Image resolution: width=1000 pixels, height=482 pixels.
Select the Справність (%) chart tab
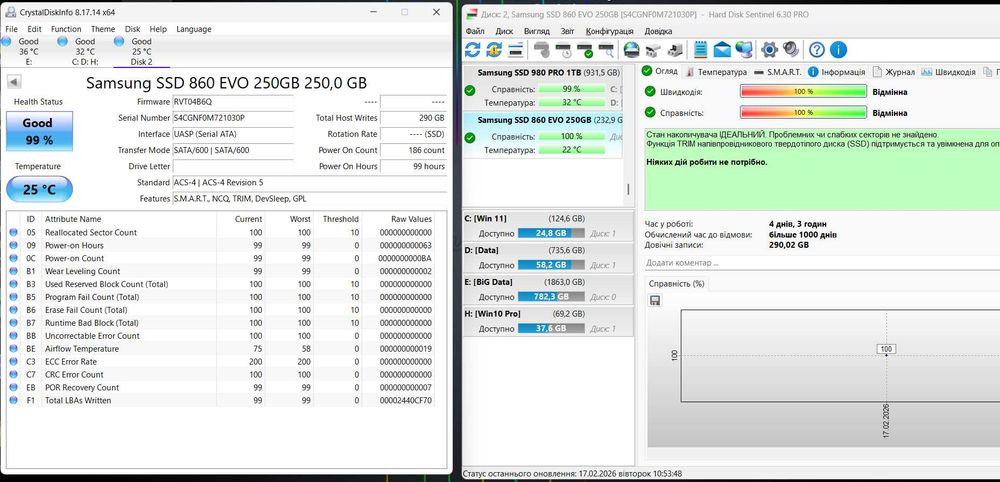coord(676,284)
